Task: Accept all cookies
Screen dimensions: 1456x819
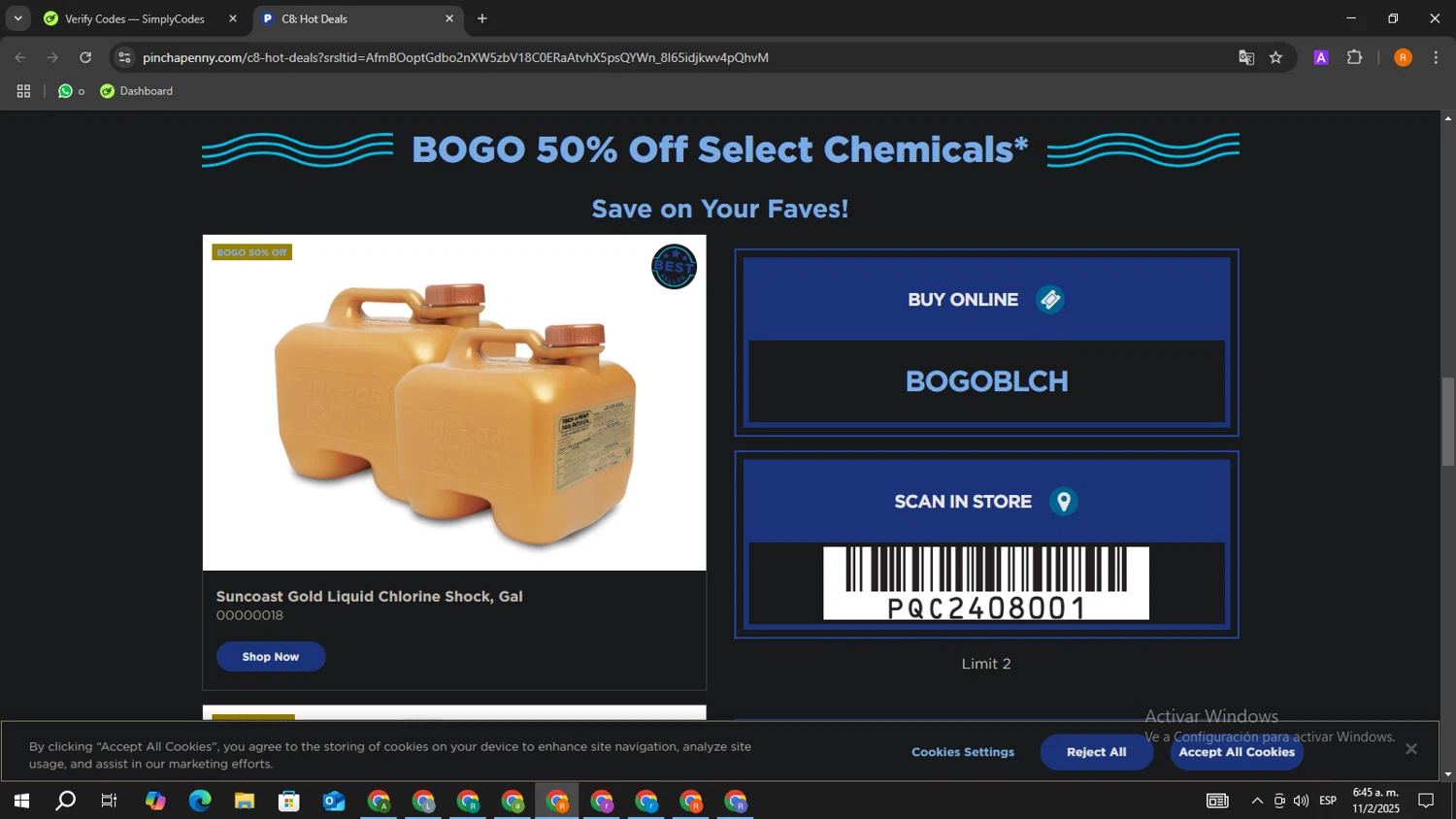Action: tap(1237, 752)
